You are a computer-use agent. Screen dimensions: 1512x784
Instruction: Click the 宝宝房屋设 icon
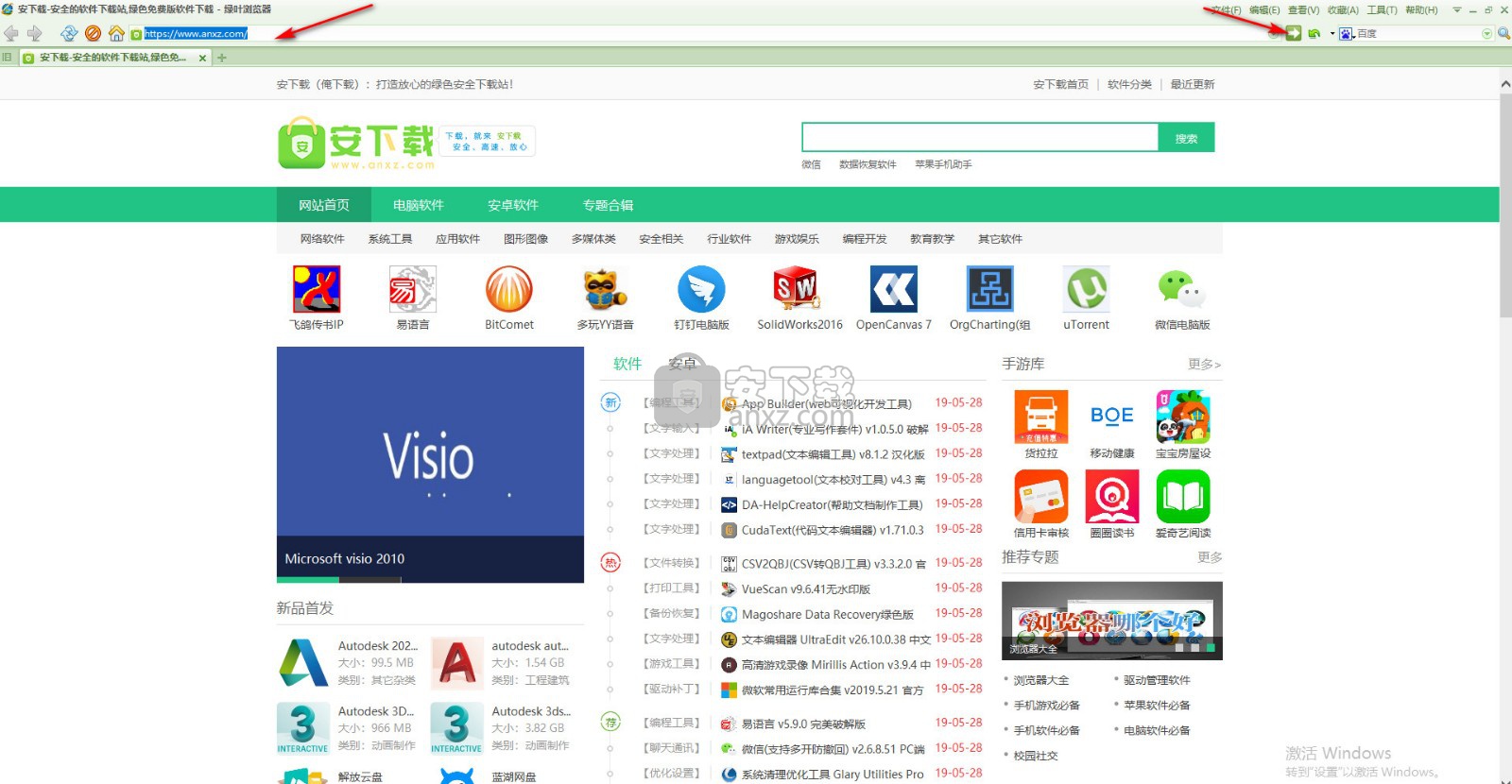(1183, 417)
